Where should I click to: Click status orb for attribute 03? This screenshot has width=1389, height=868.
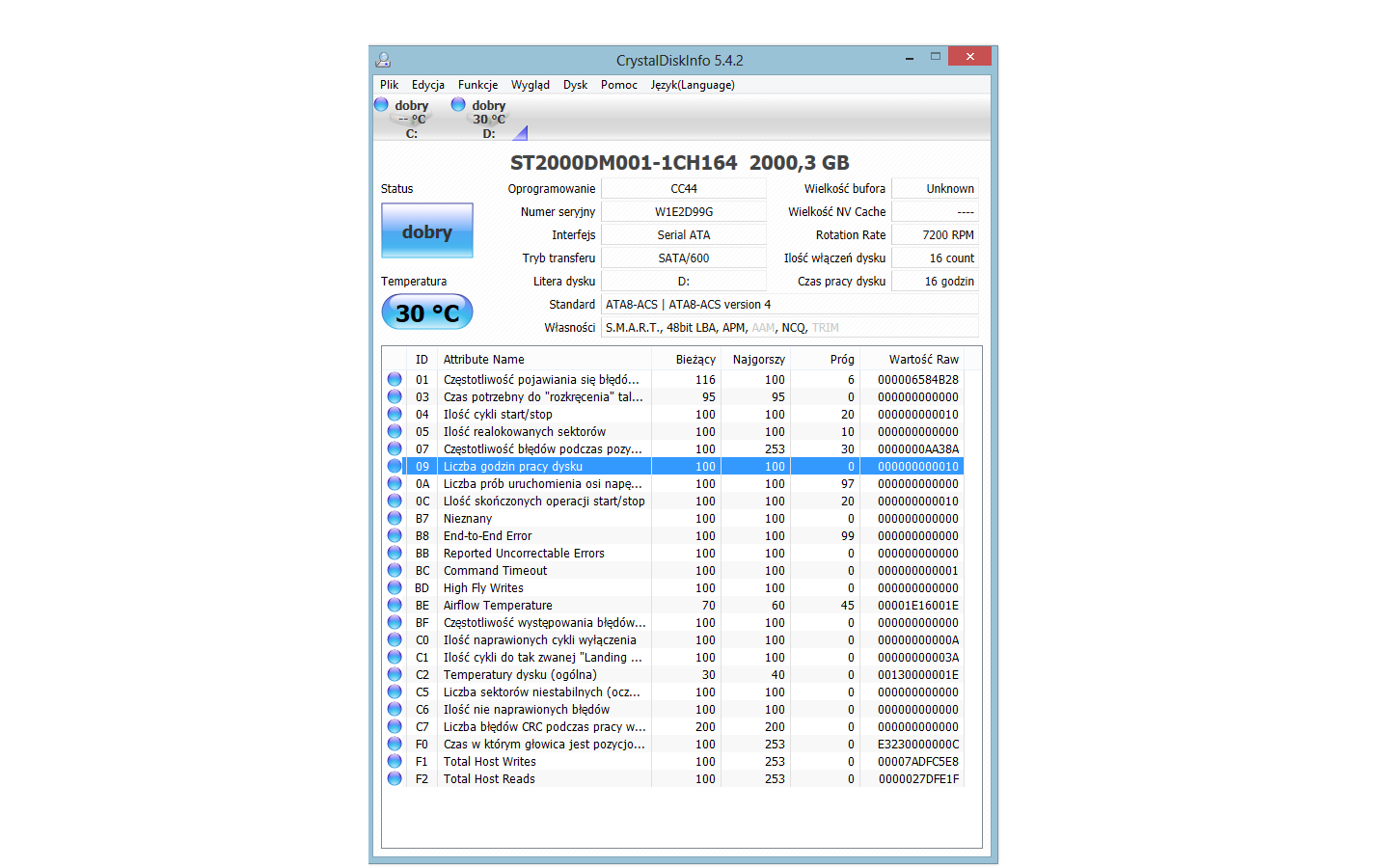[x=395, y=396]
